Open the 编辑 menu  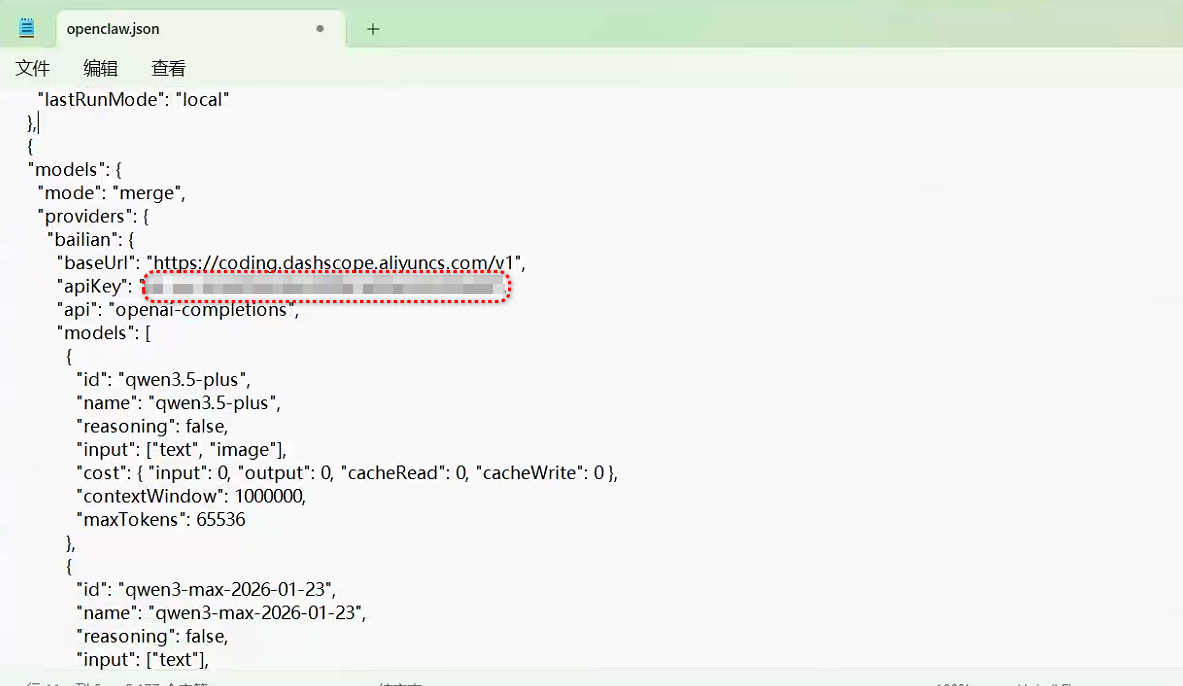click(x=100, y=68)
